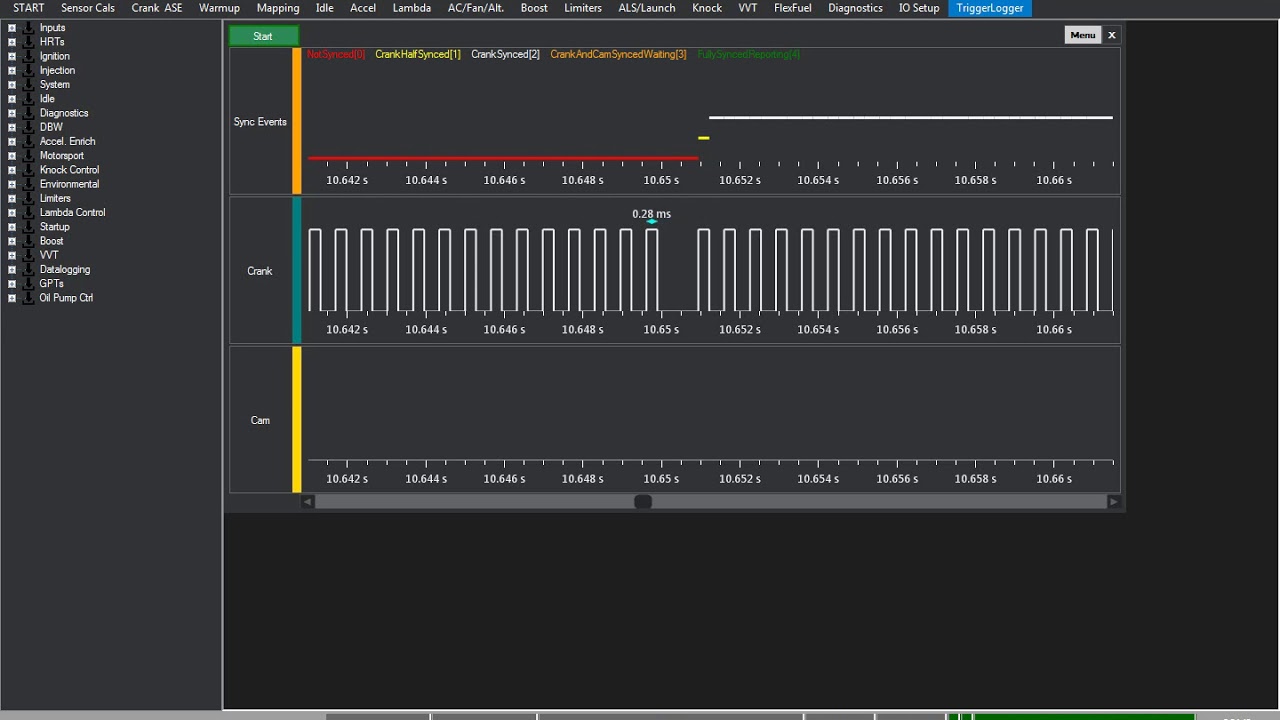Open the Warmup tab
Viewport: 1280px width, 720px height.
click(219, 8)
